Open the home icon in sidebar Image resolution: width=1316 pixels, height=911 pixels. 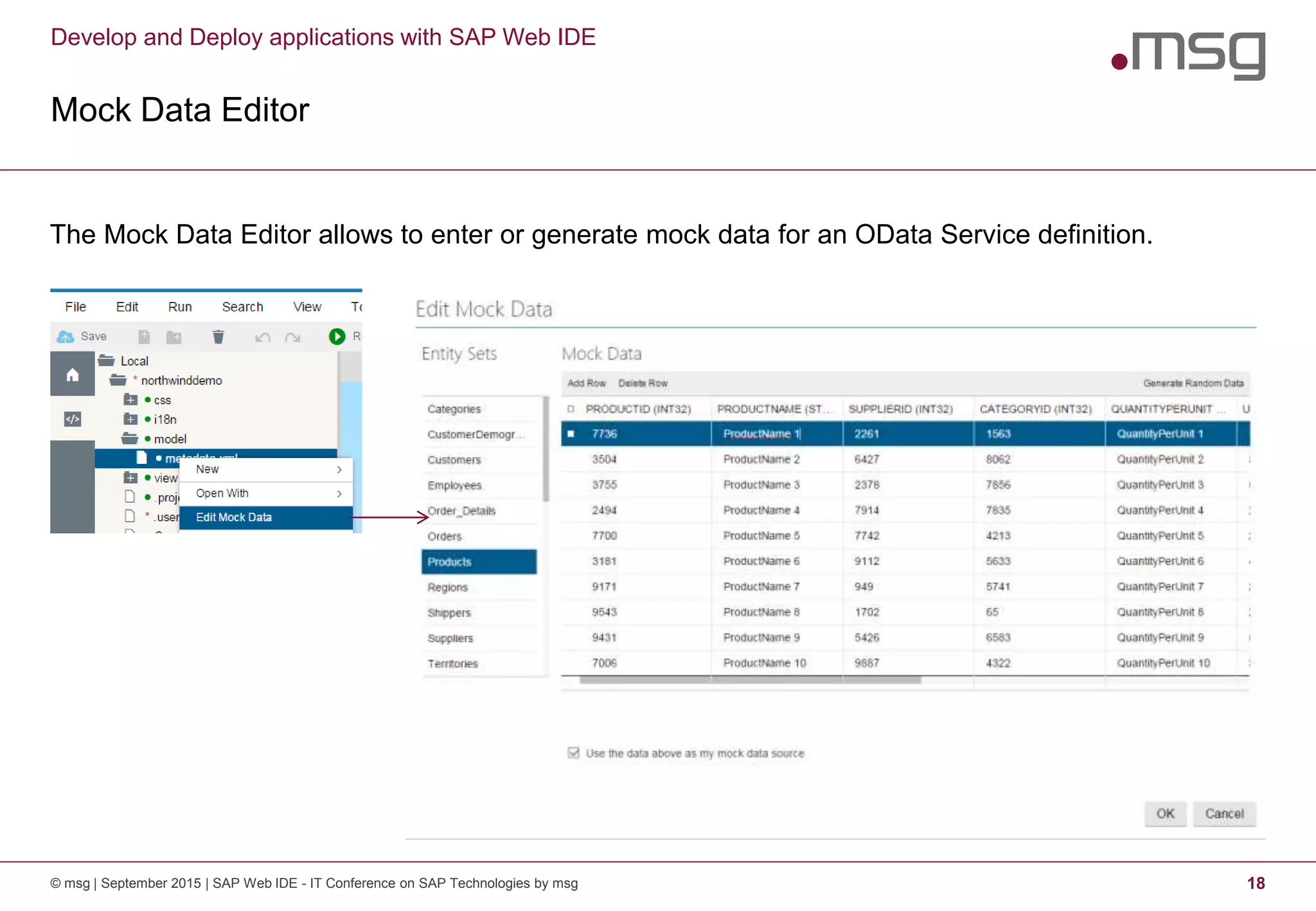[x=73, y=375]
